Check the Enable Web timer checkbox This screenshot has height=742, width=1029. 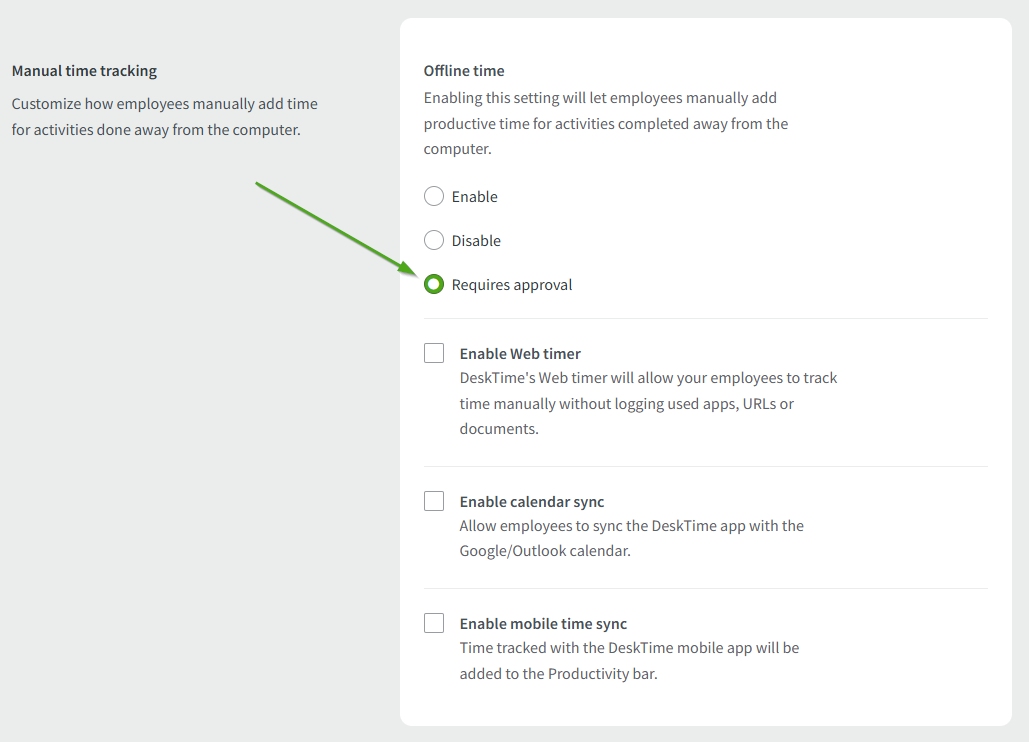[434, 353]
